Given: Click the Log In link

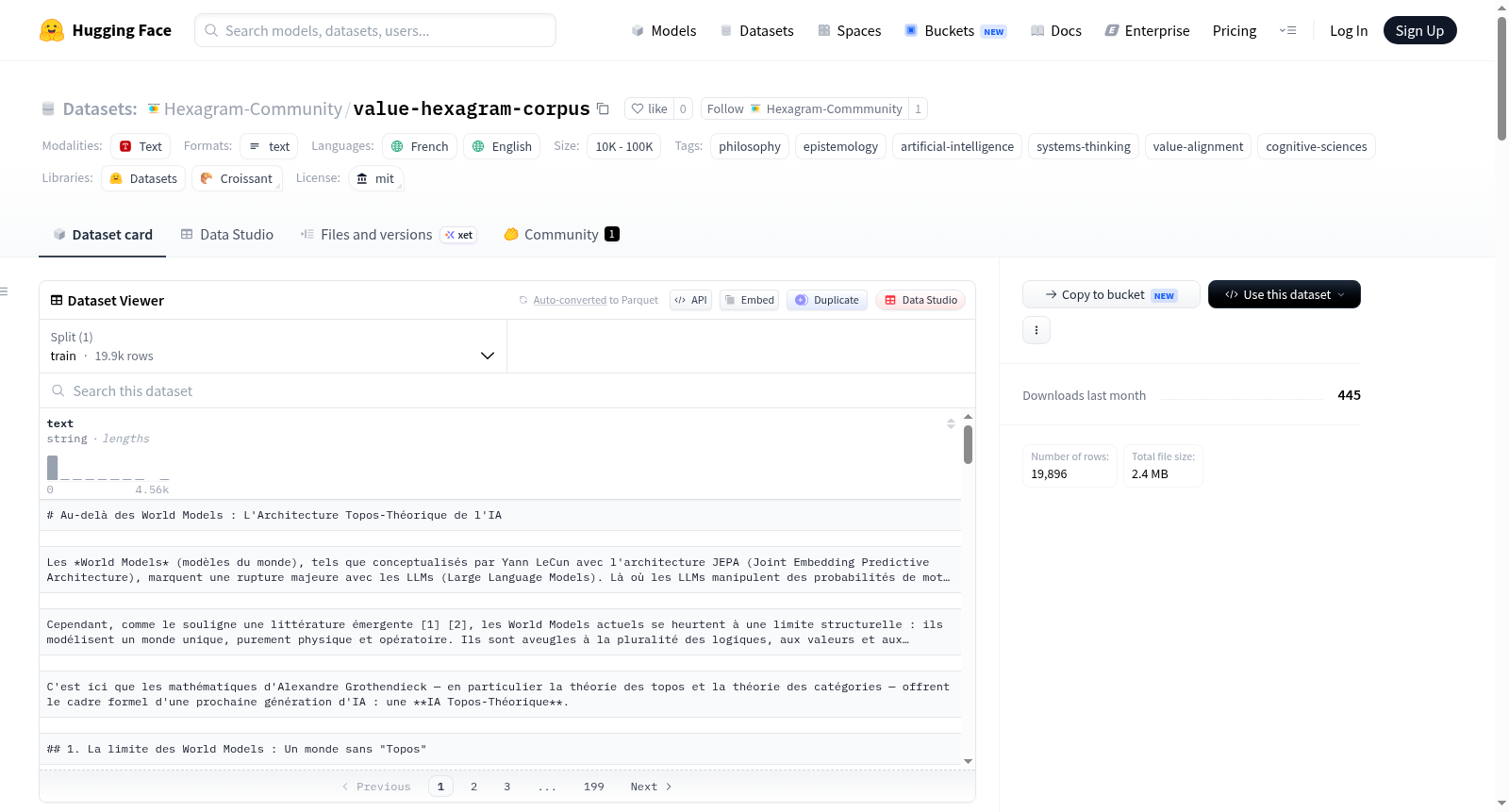Looking at the screenshot, I should click(1349, 30).
